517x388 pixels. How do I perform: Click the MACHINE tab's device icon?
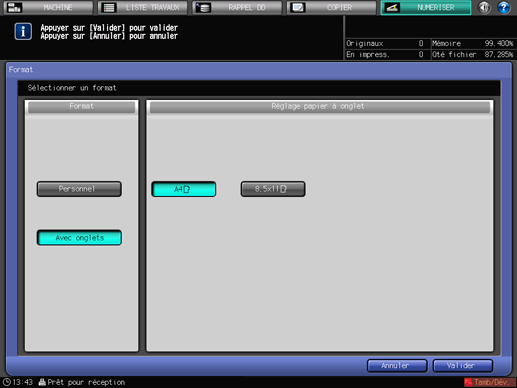14,7
